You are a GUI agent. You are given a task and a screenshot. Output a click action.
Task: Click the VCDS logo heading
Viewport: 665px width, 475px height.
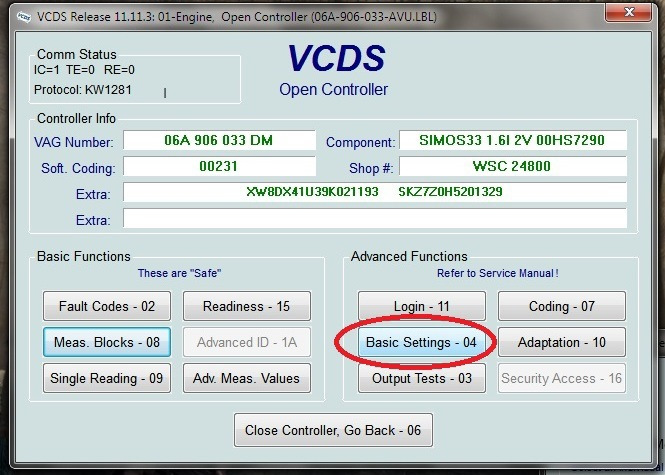tap(336, 58)
